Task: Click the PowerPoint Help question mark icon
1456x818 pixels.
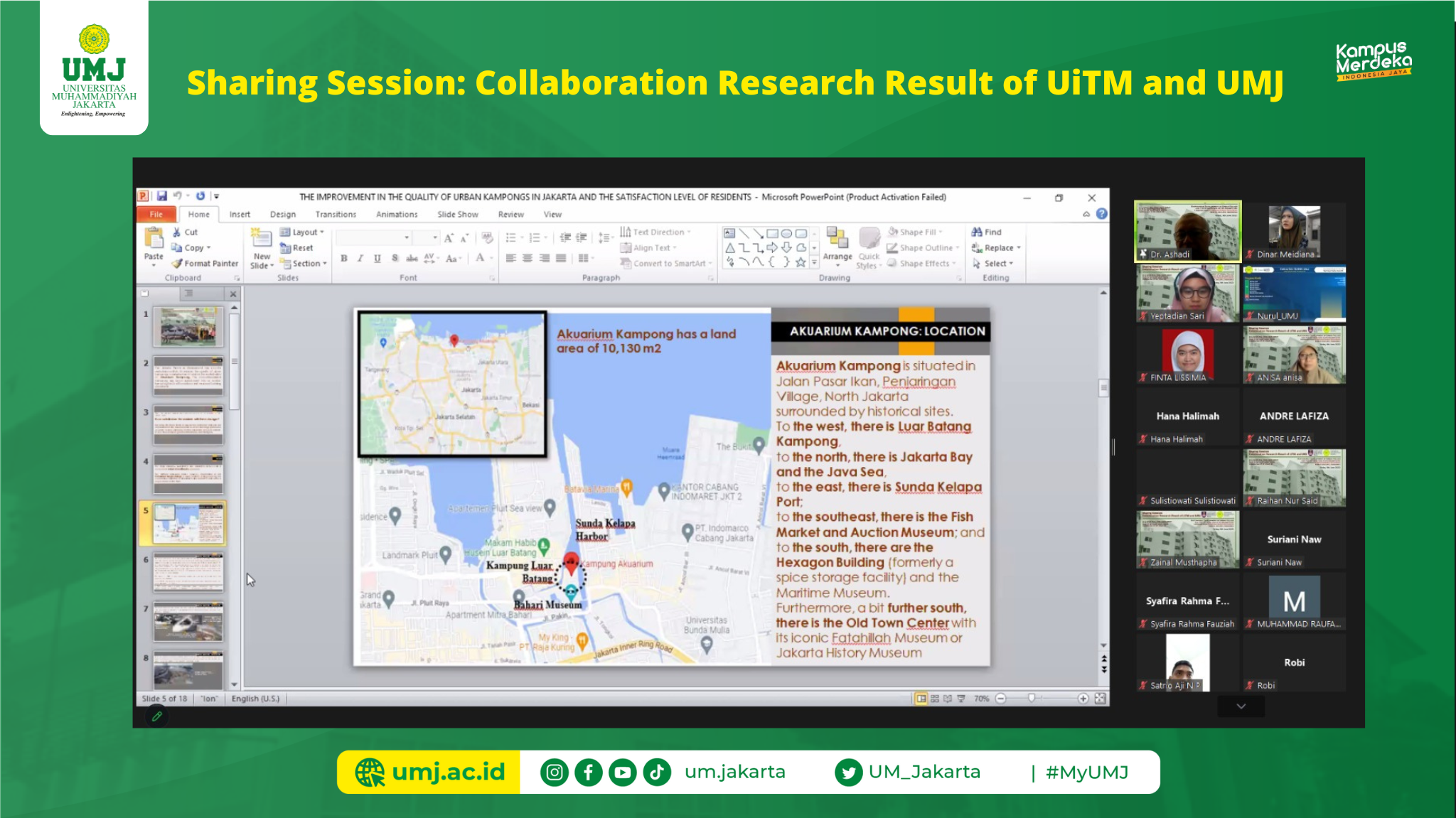Action: [x=1102, y=214]
